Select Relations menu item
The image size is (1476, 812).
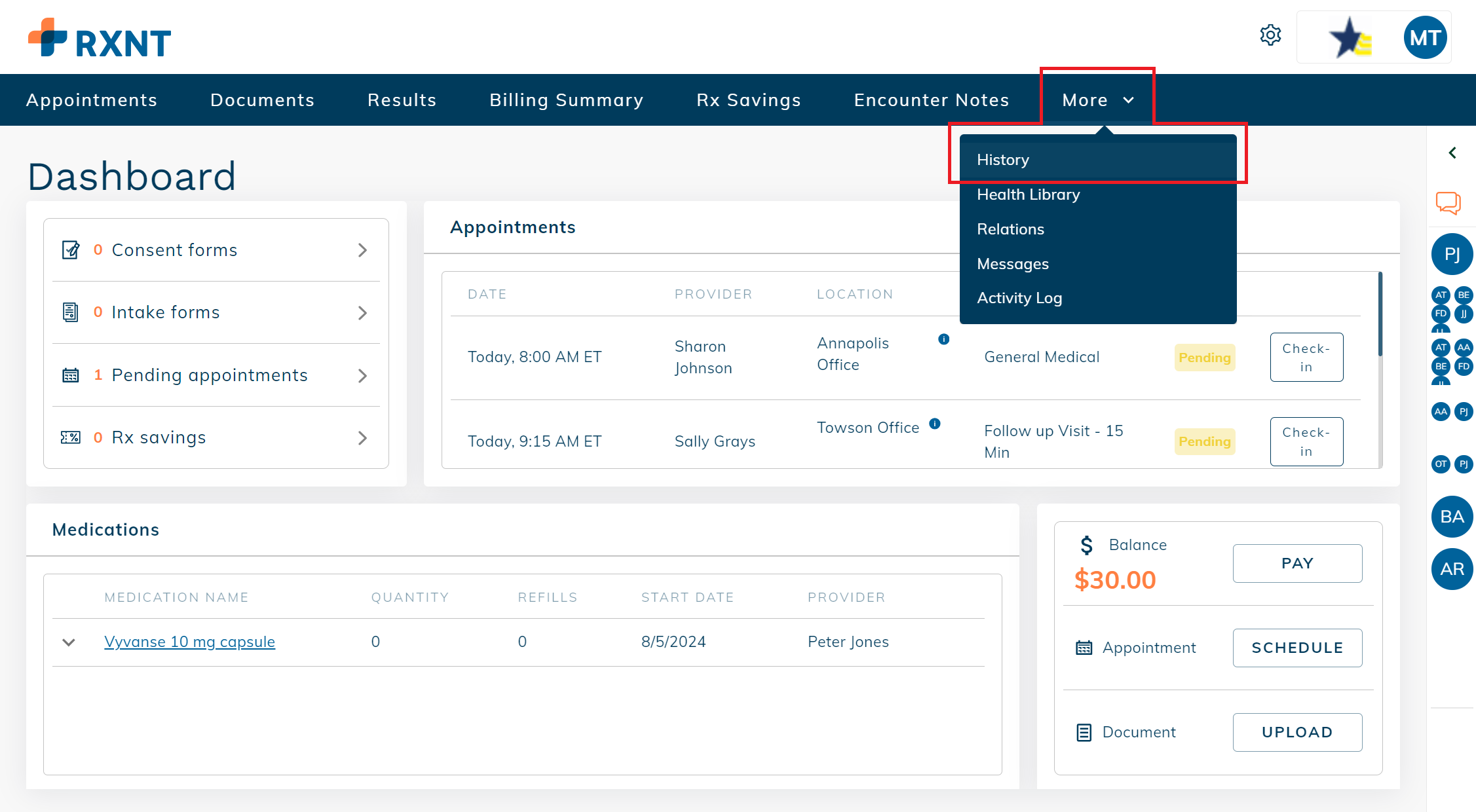pyautogui.click(x=1098, y=229)
